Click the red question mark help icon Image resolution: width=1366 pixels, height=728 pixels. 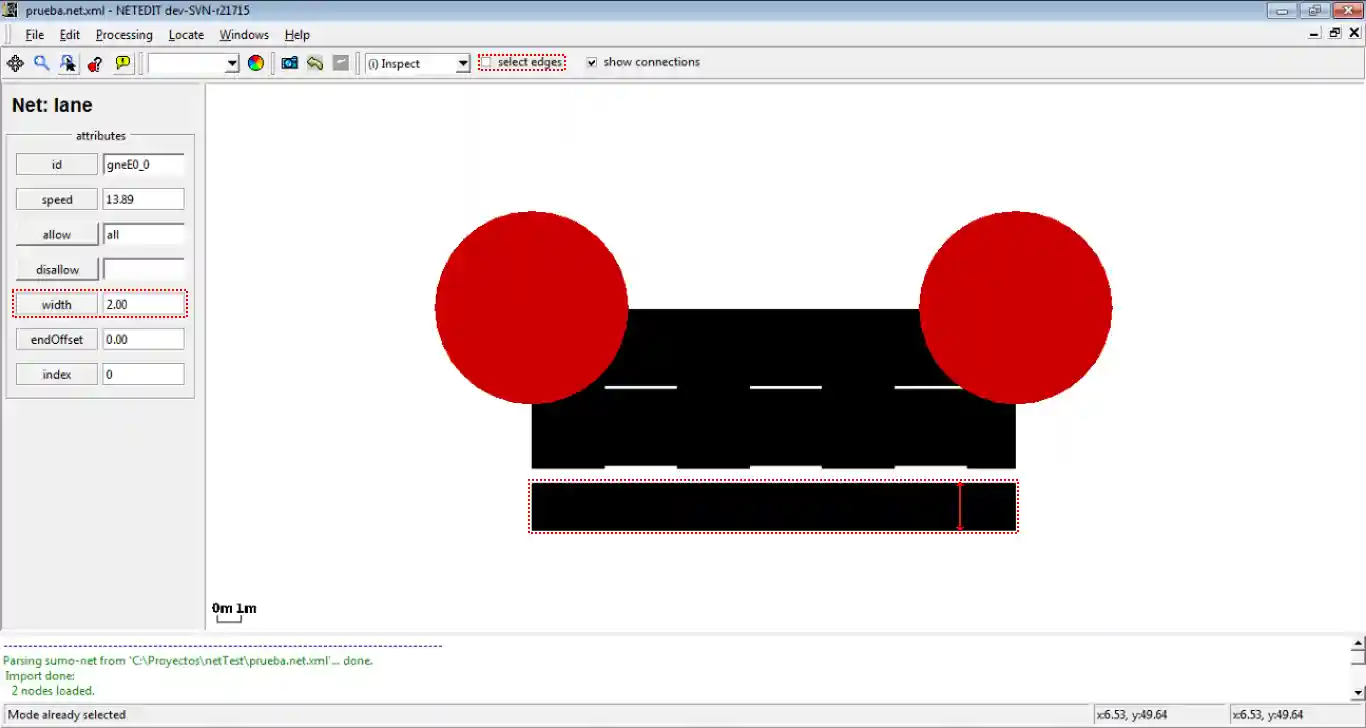(95, 63)
